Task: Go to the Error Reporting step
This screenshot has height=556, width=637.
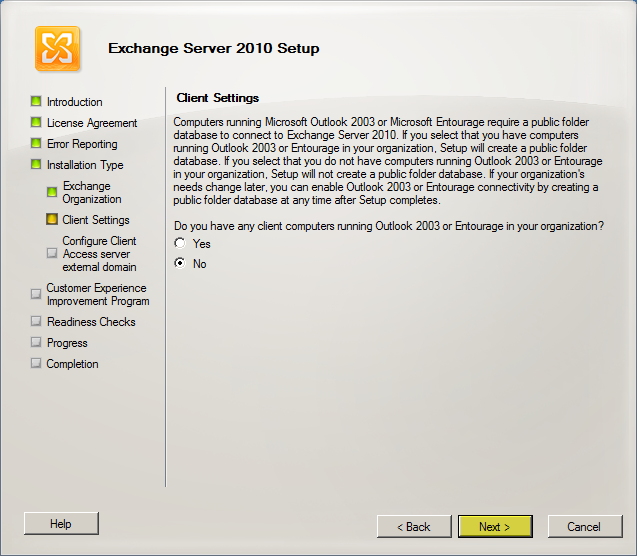Action: (82, 144)
